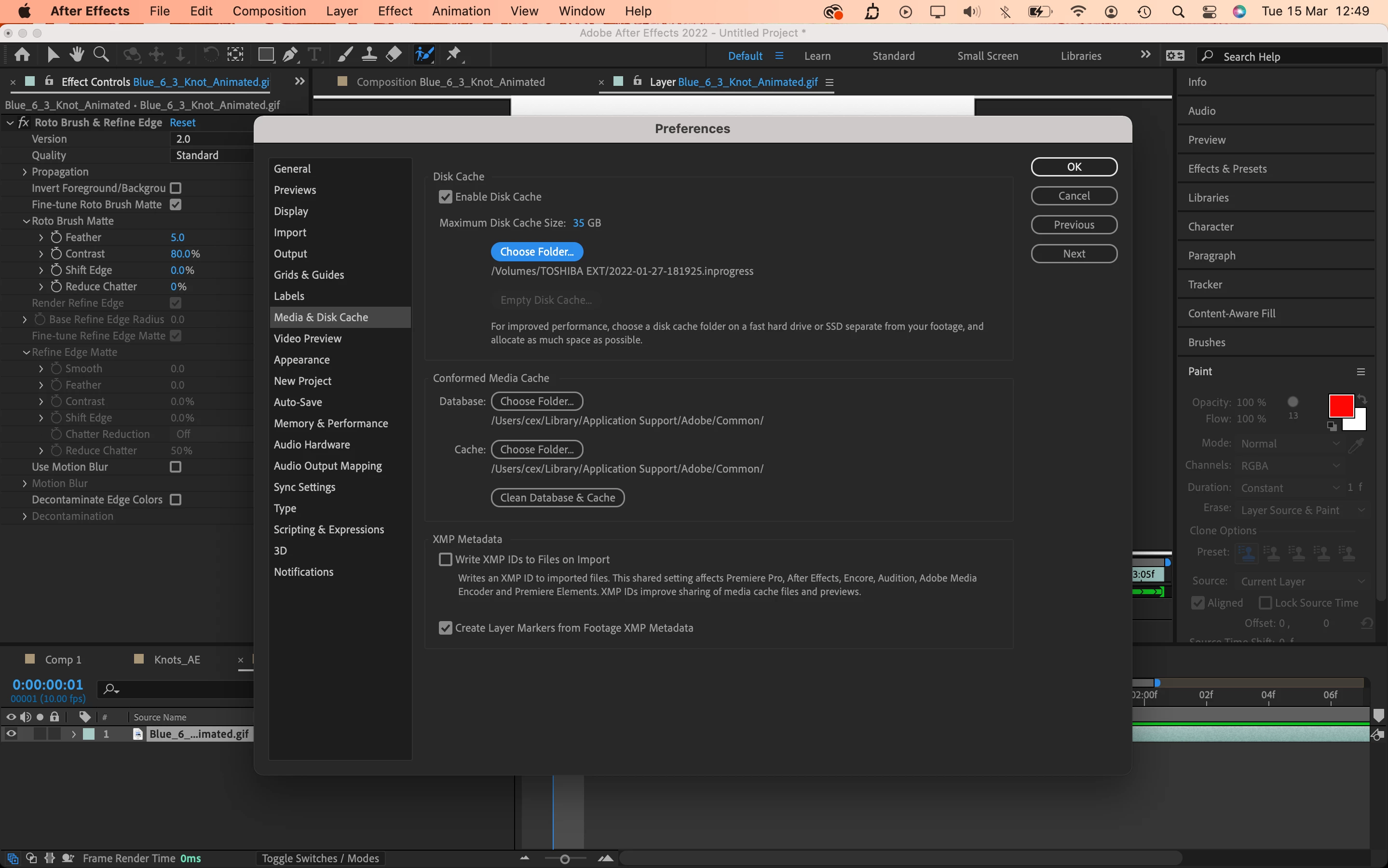Viewport: 1388px width, 868px height.
Task: Expand the Propagation property group
Action: (24, 172)
